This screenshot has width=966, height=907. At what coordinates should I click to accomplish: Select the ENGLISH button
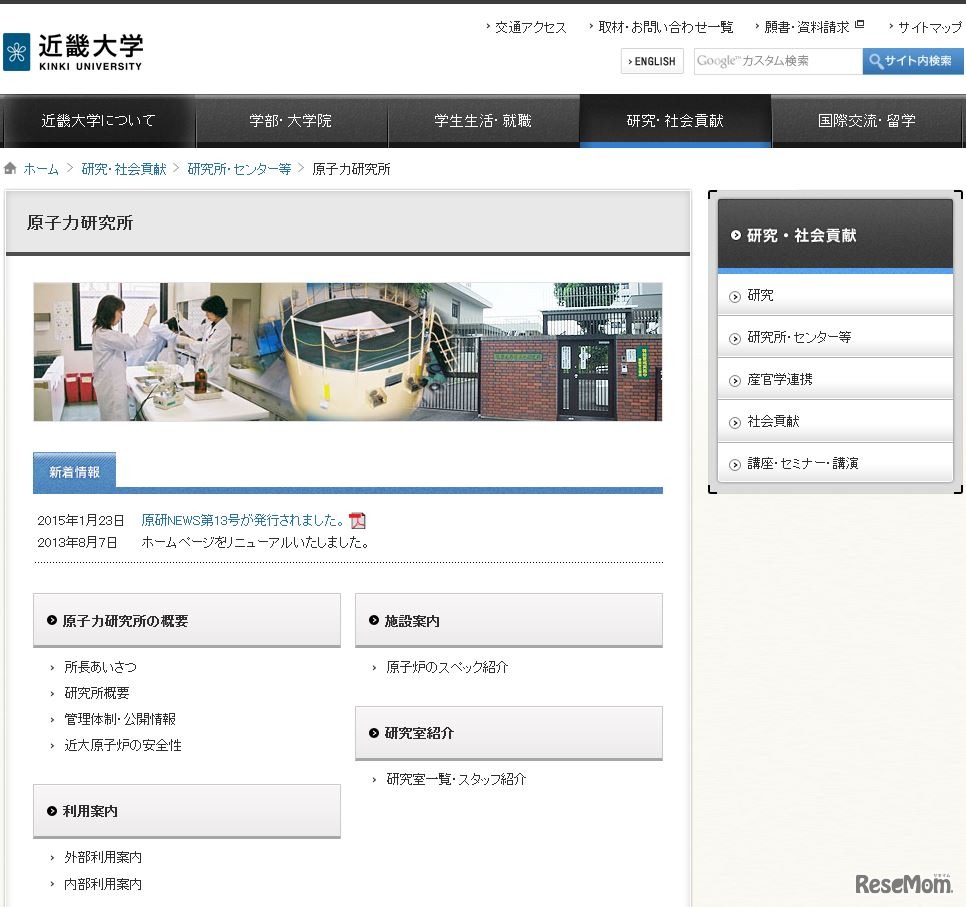(651, 61)
